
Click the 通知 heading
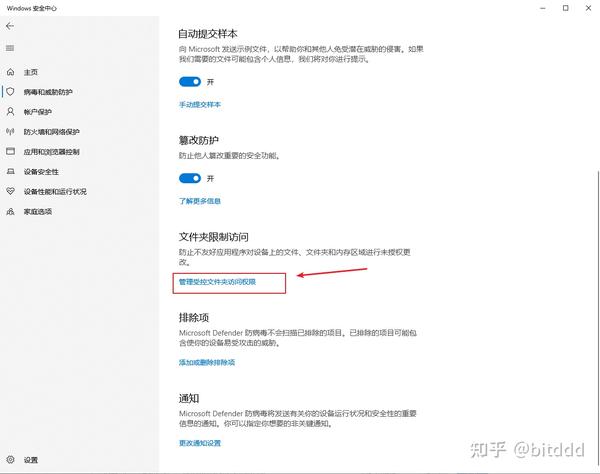click(x=189, y=398)
